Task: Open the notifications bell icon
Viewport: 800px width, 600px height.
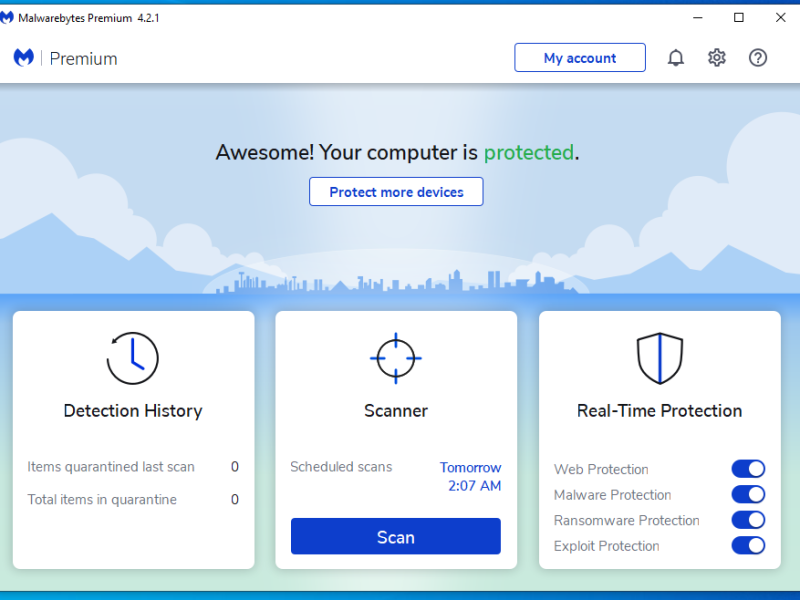Action: click(x=676, y=58)
